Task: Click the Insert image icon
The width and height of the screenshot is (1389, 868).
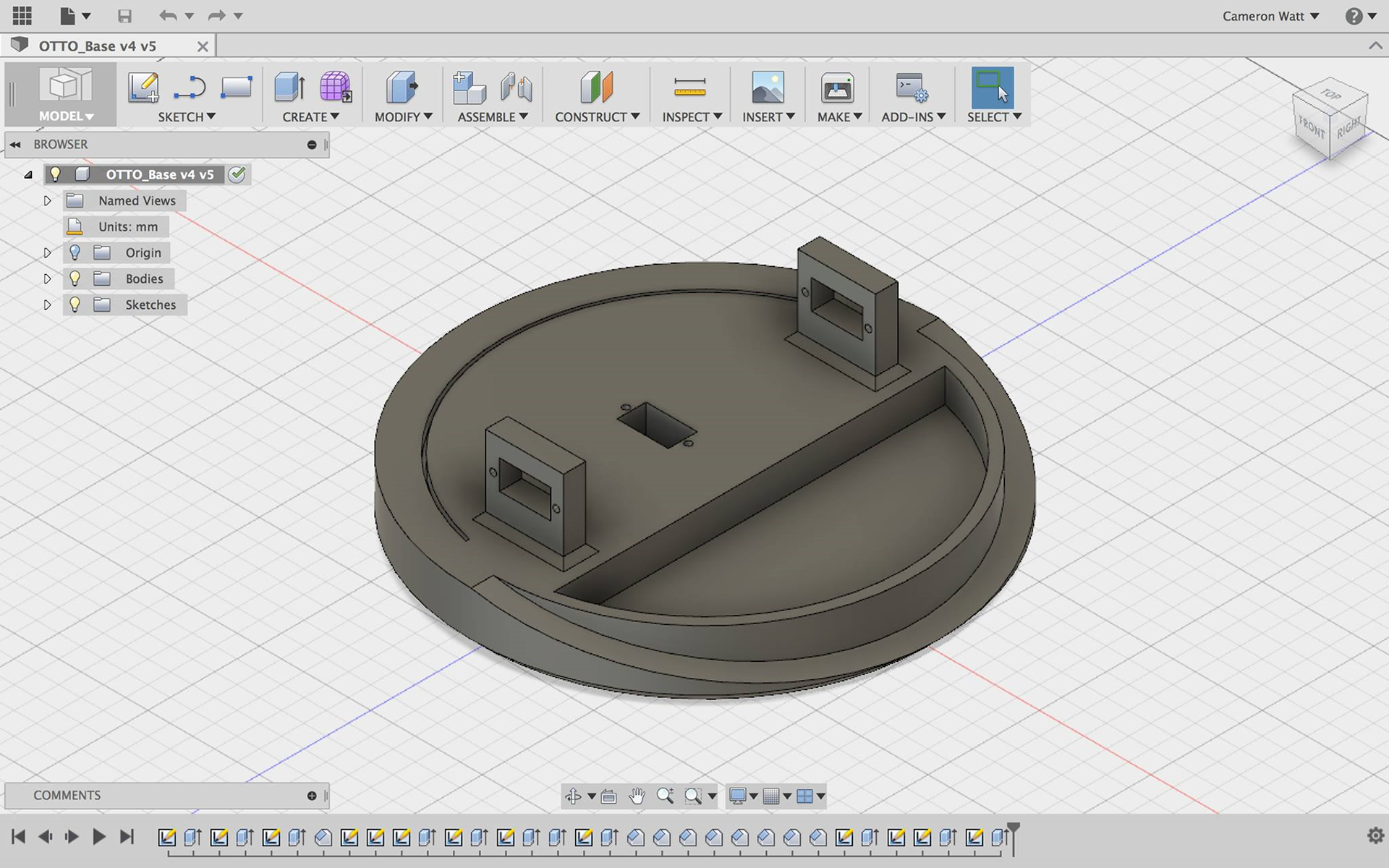Action: 768,88
